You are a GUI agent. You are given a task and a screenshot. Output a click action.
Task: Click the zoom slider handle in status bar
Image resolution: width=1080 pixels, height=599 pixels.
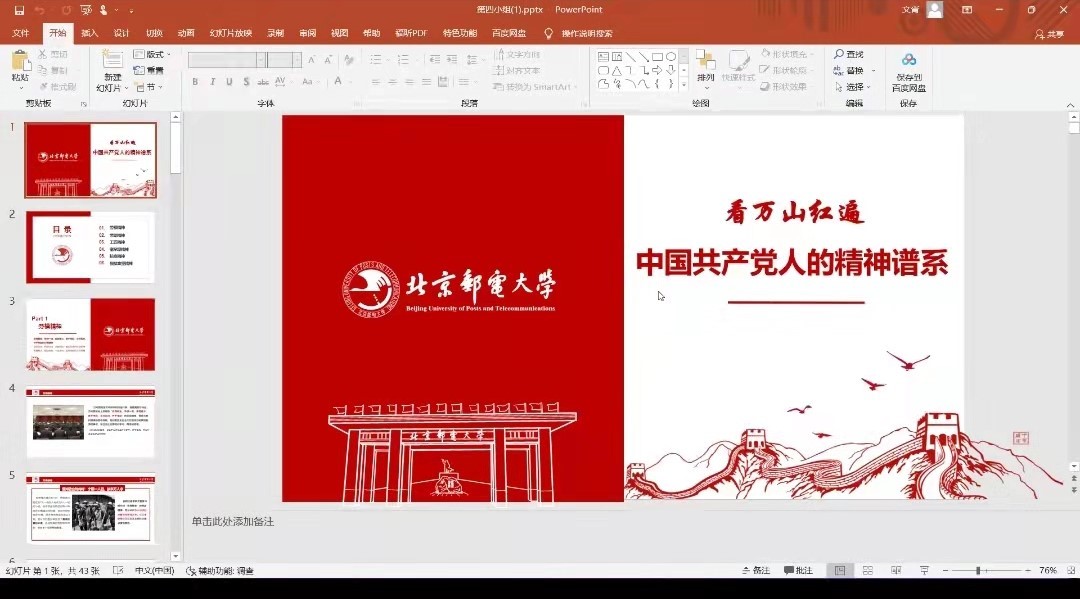click(x=978, y=570)
